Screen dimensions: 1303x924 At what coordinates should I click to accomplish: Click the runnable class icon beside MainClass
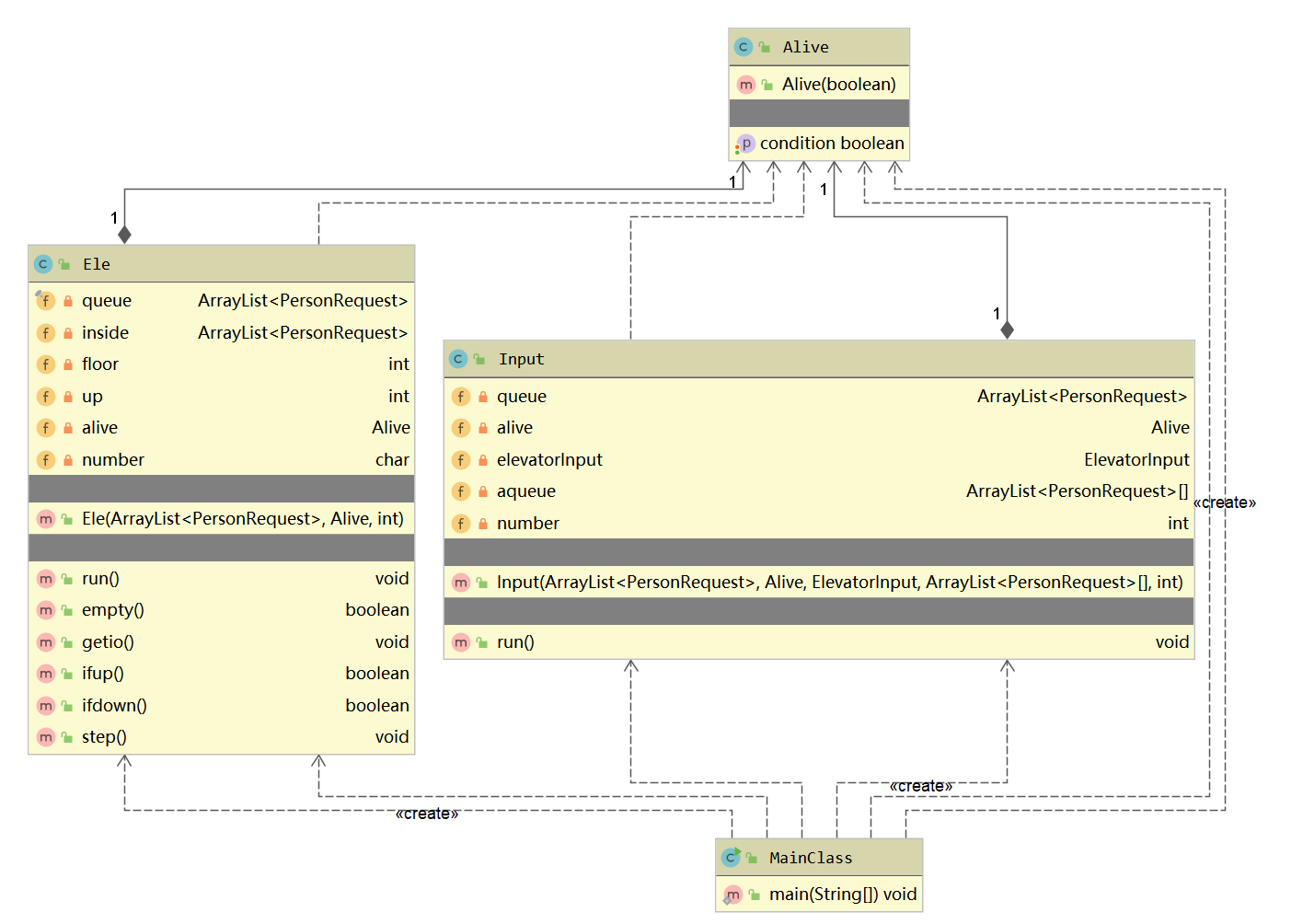pyautogui.click(x=731, y=857)
